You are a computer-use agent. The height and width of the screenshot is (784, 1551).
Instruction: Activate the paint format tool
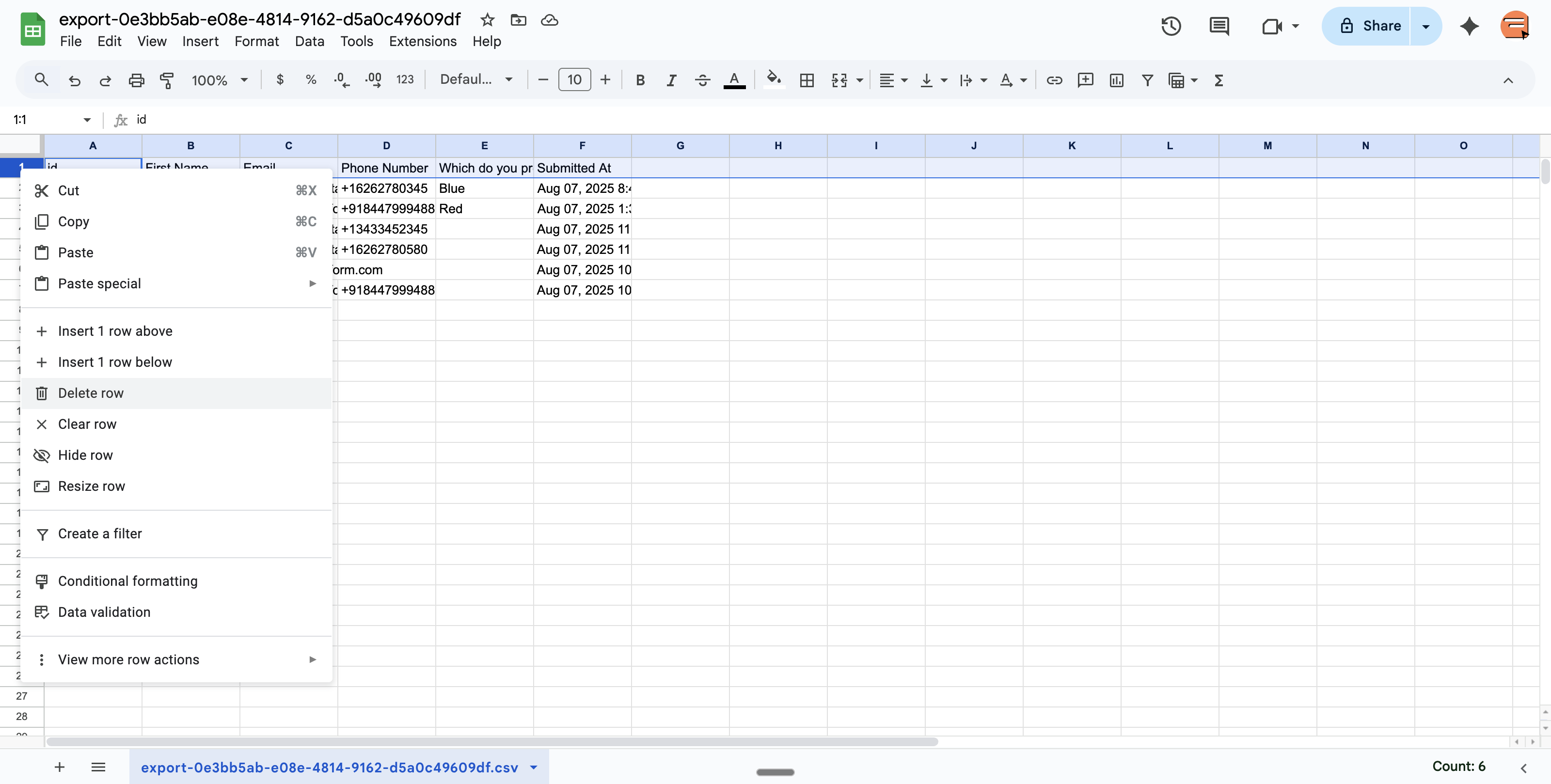(167, 80)
